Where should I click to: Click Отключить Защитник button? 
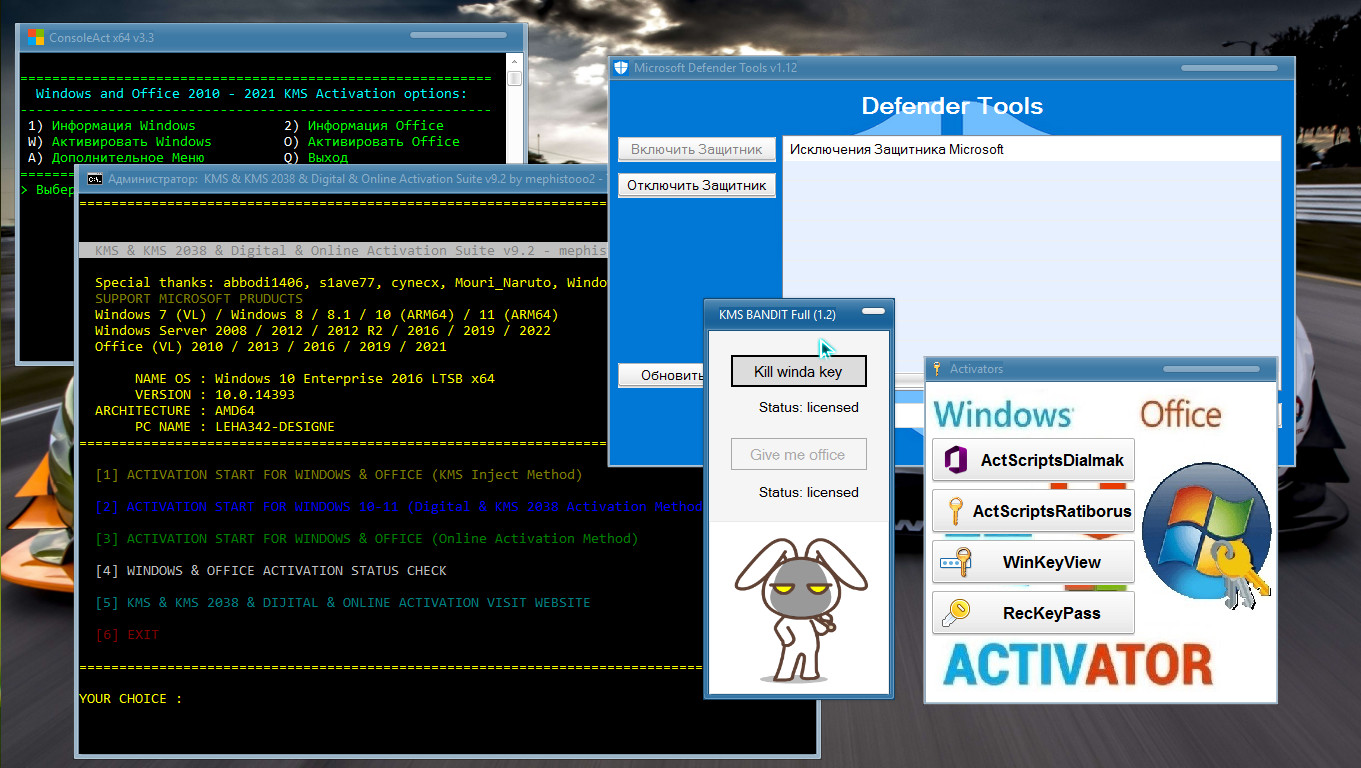pos(697,185)
